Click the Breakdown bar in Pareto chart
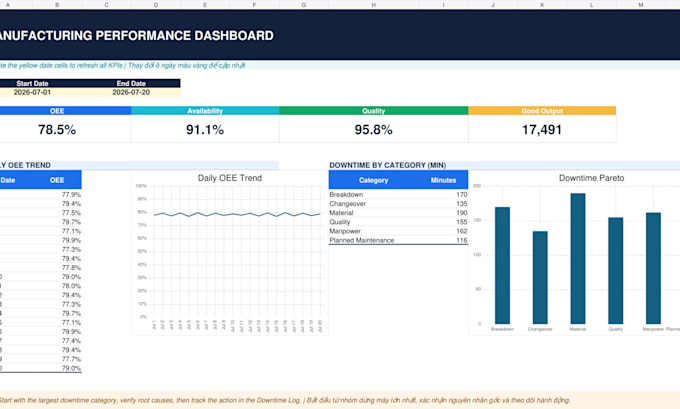680x409 pixels. pyautogui.click(x=502, y=265)
